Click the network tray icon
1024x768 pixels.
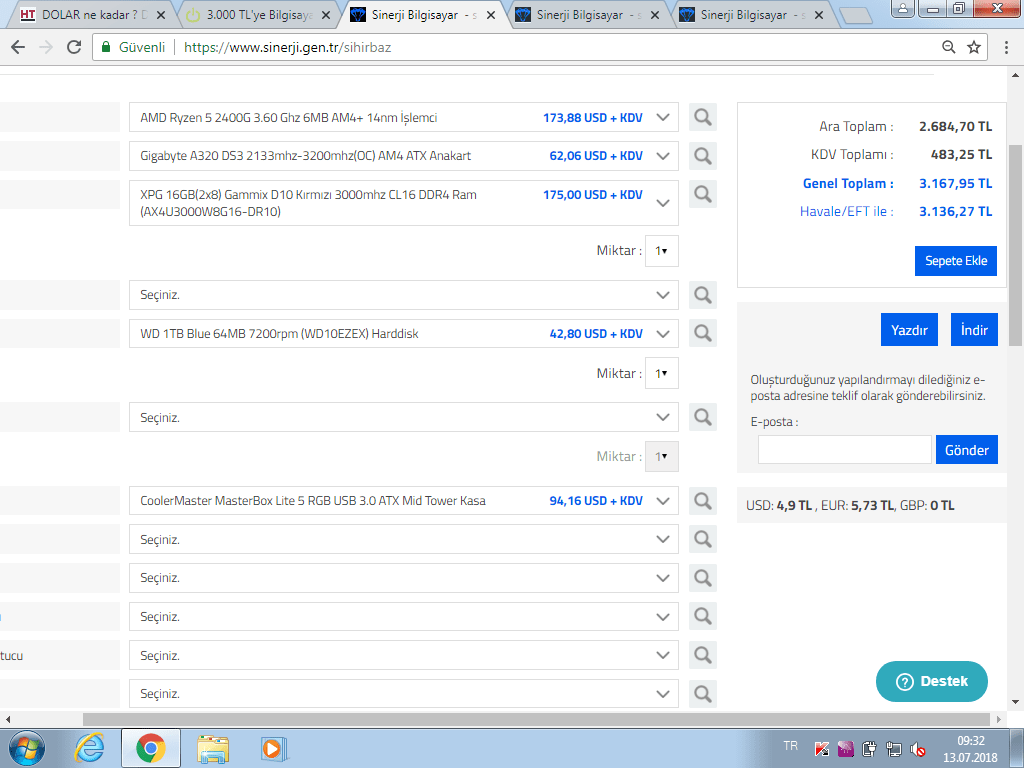[x=893, y=748]
